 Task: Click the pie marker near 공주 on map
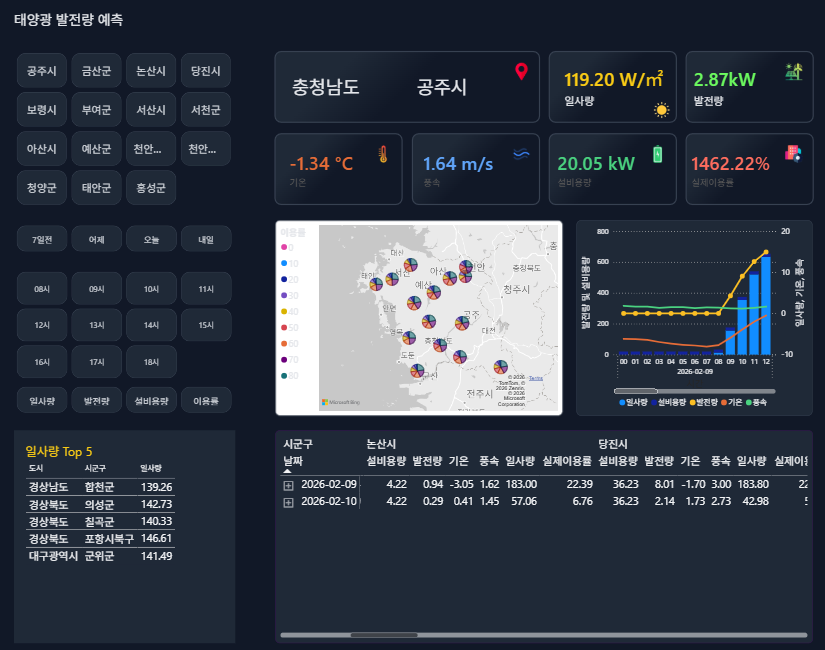click(x=462, y=323)
